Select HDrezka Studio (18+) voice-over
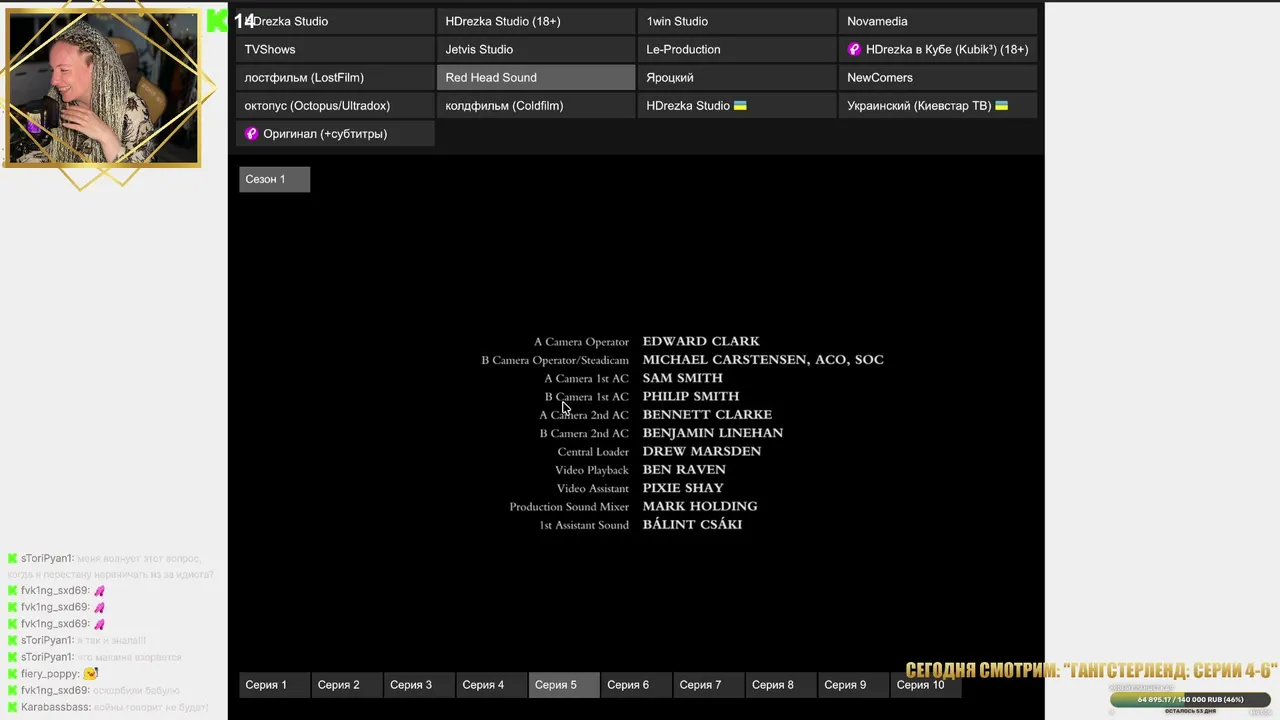The image size is (1280, 720). pos(536,21)
